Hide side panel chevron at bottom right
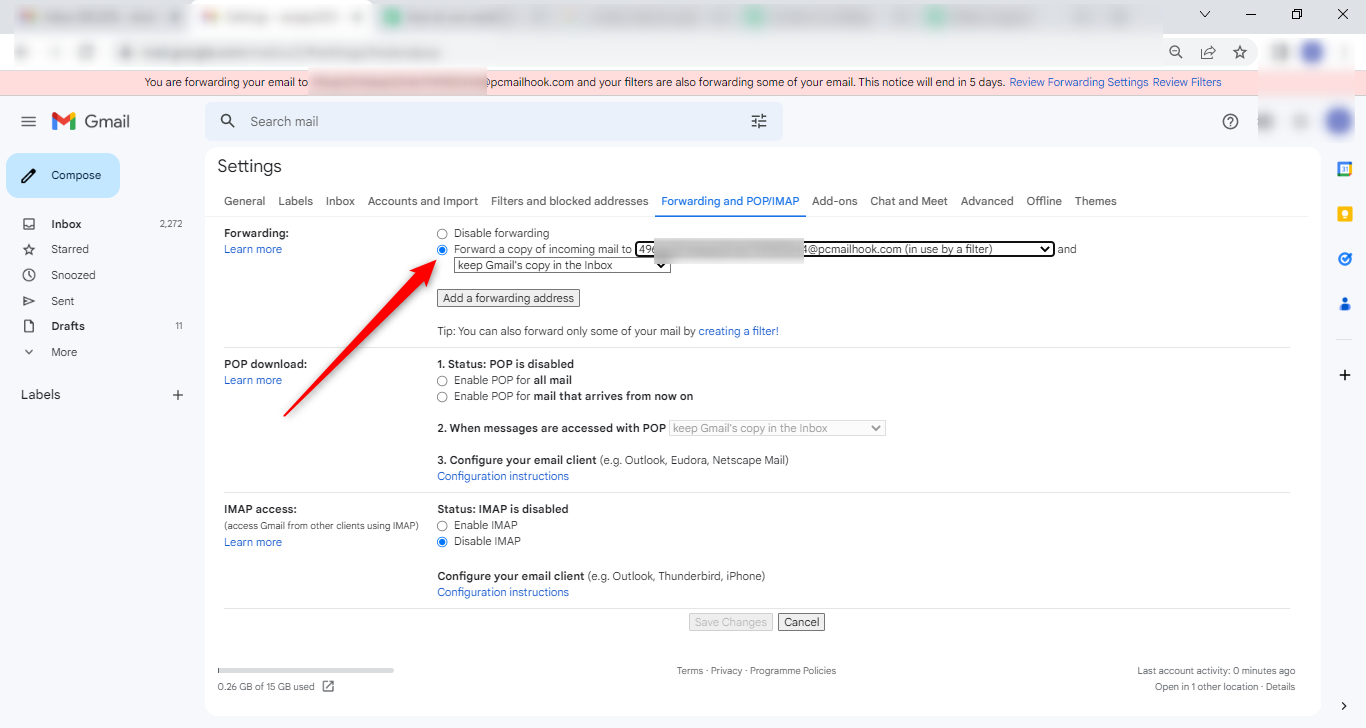1366x728 pixels. coord(1344,707)
